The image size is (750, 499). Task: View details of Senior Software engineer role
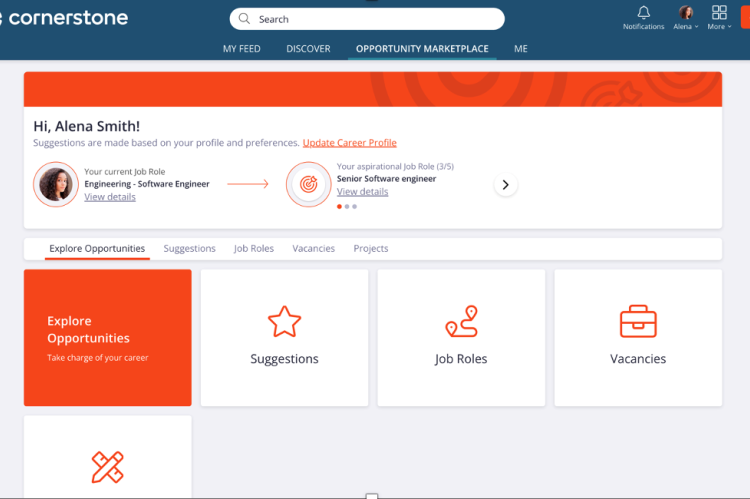363,192
